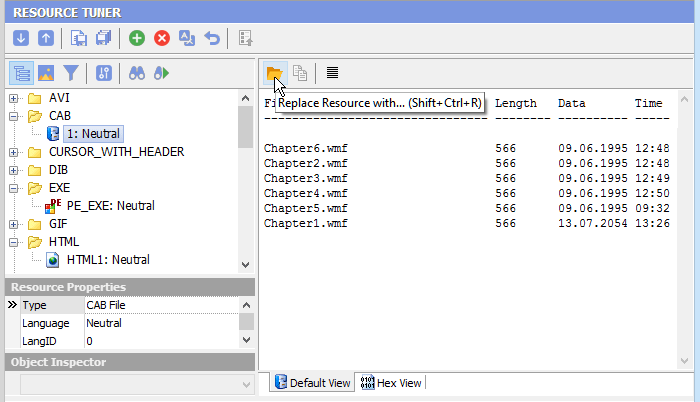Click the copy resource toolbar icon
The image size is (700, 402).
click(x=79, y=38)
